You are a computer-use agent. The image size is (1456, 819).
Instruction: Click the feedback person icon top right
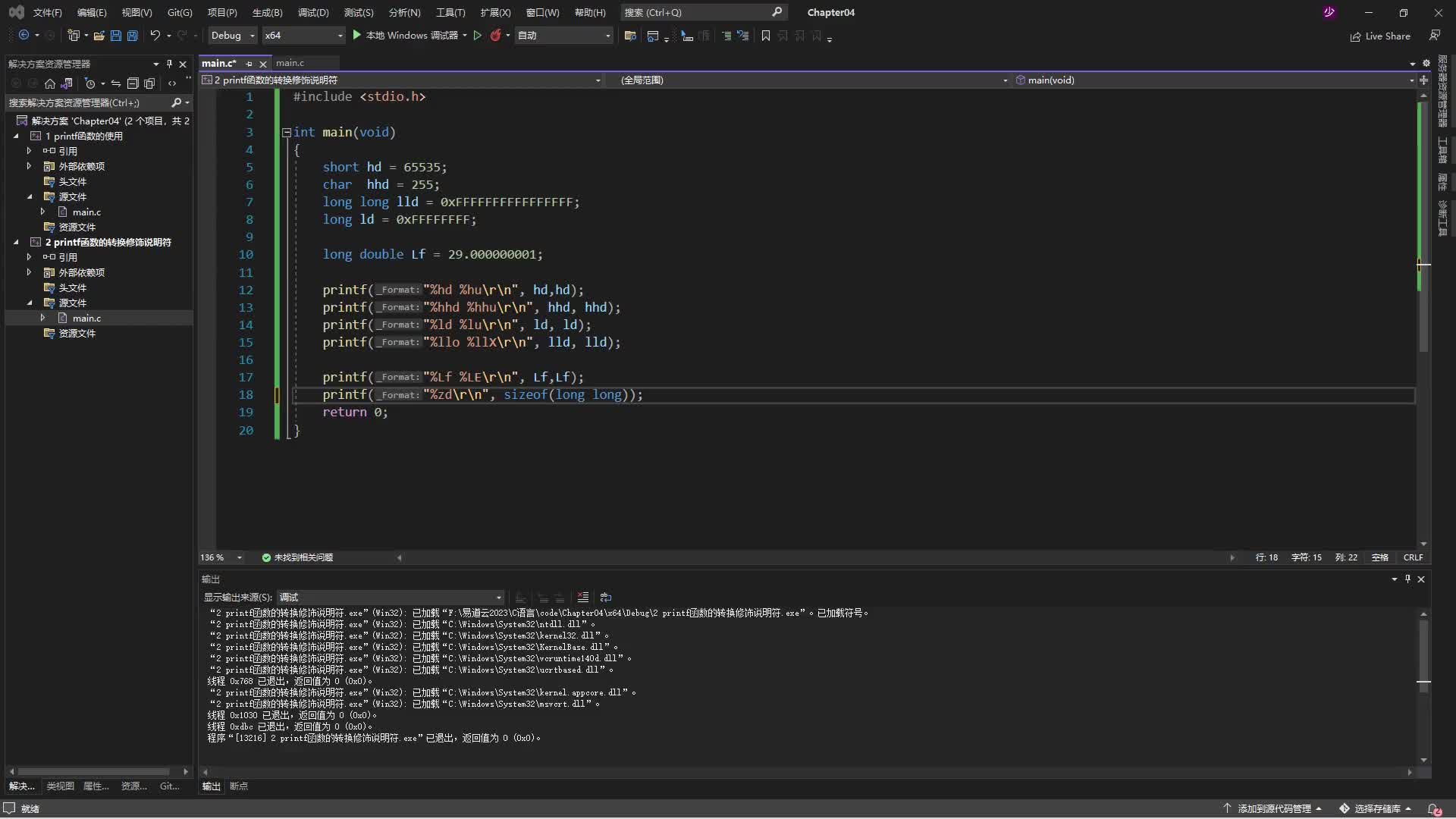(x=1434, y=35)
